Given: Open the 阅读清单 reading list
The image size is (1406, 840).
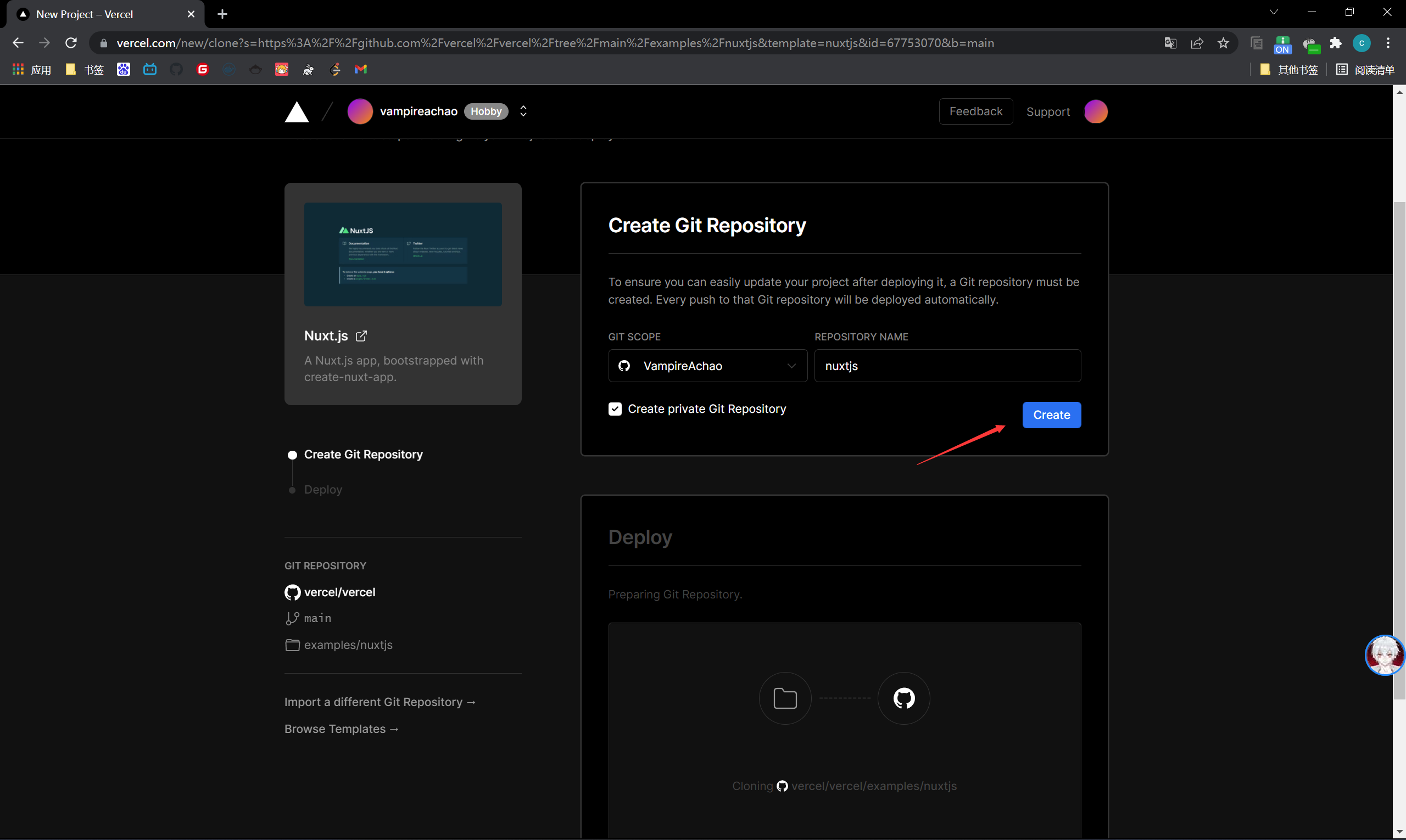Looking at the screenshot, I should pos(1365,70).
